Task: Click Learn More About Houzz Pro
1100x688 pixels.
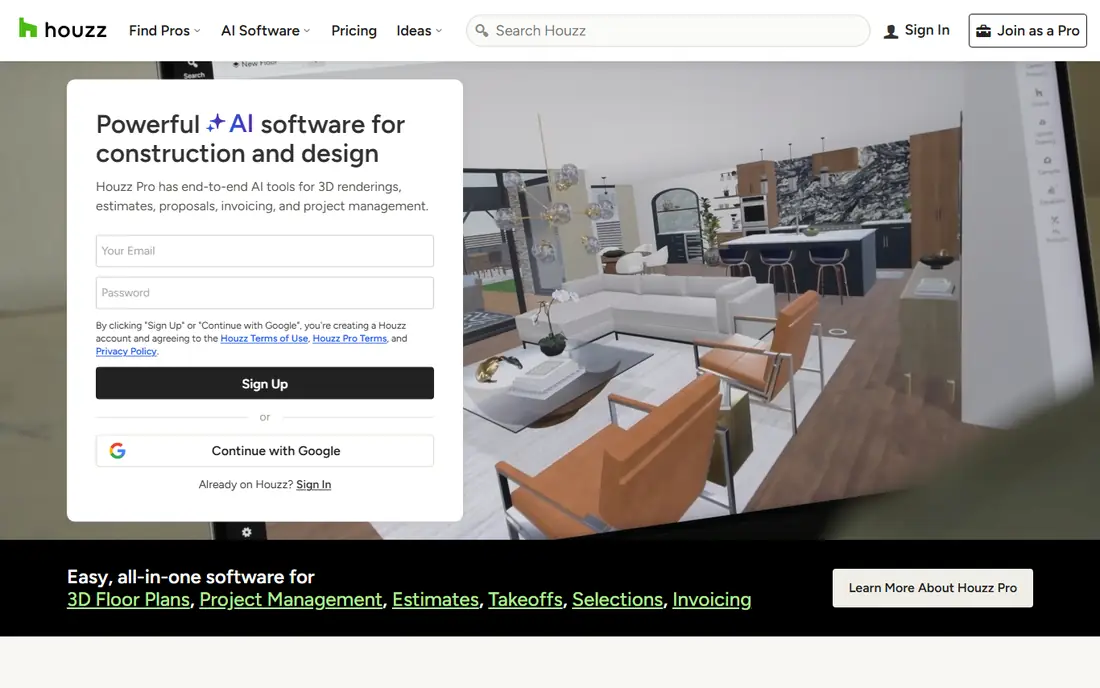Action: tap(932, 588)
